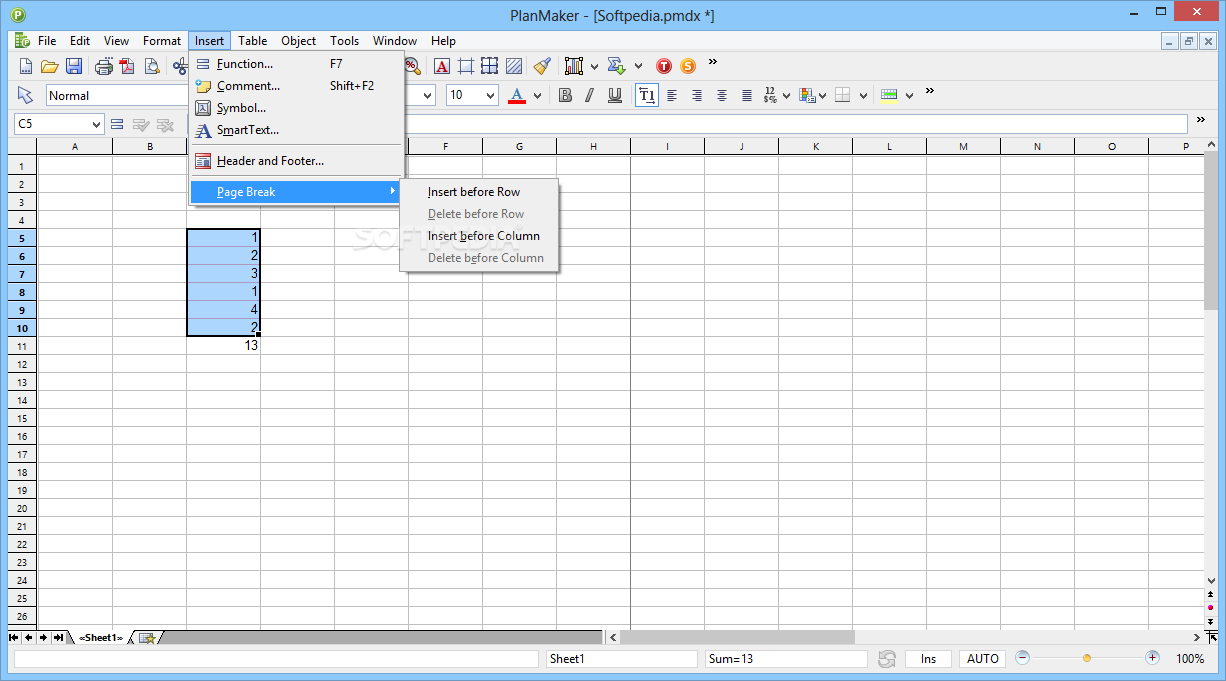
Task: Click the red font color A swatch
Action: [517, 95]
